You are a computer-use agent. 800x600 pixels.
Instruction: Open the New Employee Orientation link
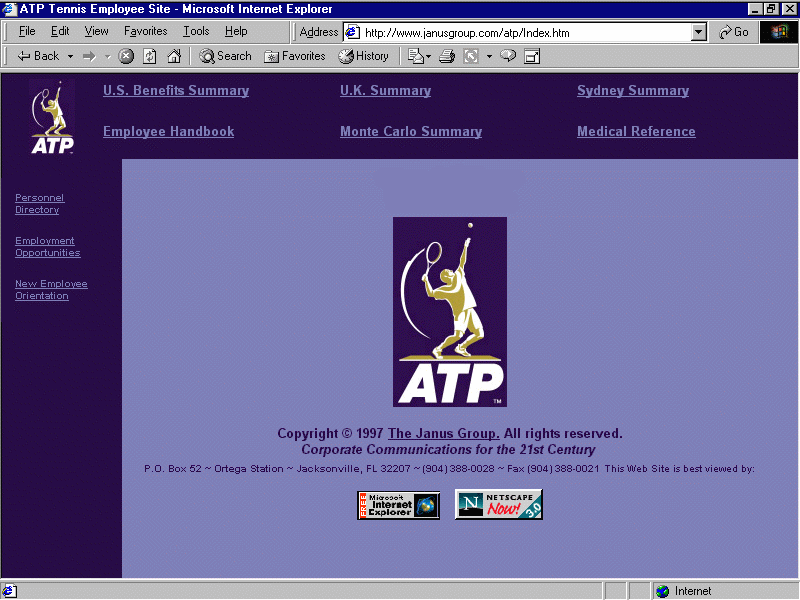(x=52, y=290)
